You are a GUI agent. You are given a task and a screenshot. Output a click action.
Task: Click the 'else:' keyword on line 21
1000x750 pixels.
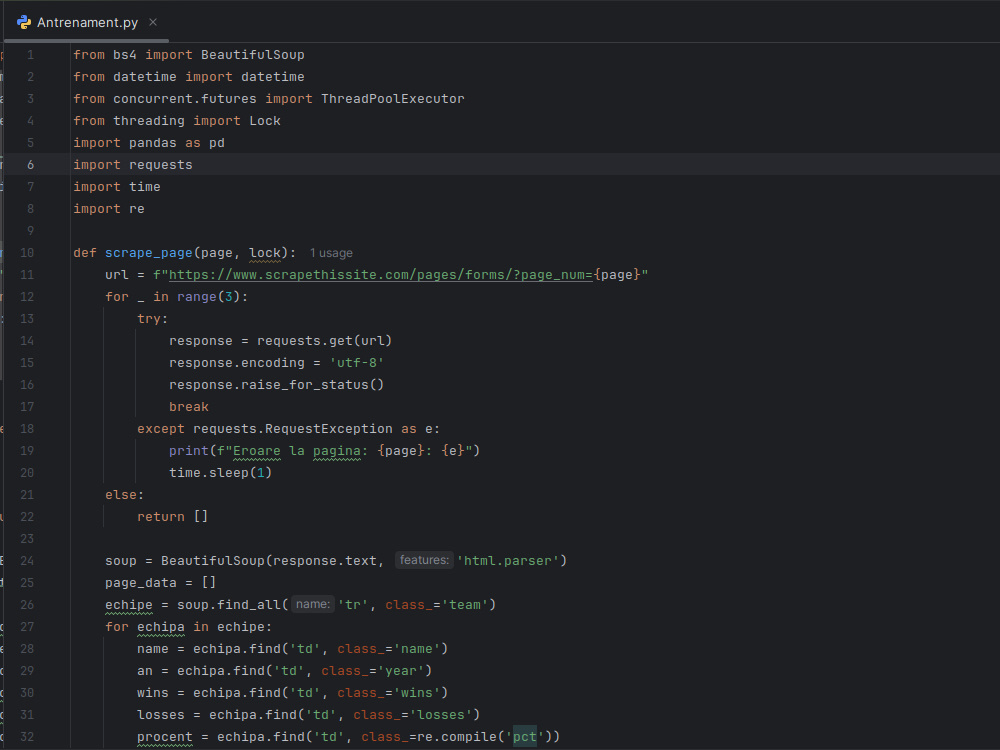coord(124,495)
